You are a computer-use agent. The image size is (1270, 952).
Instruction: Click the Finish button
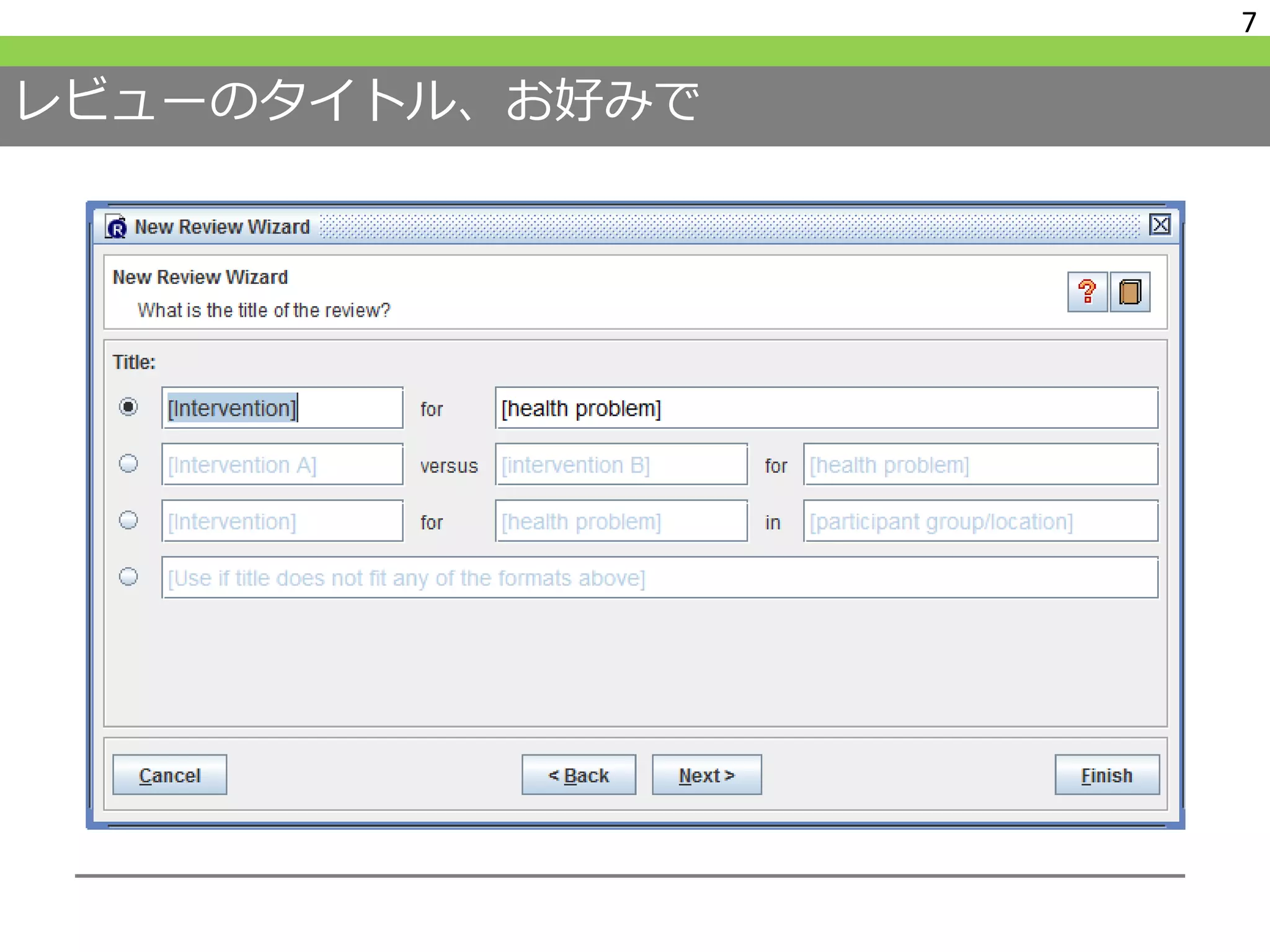[1107, 775]
